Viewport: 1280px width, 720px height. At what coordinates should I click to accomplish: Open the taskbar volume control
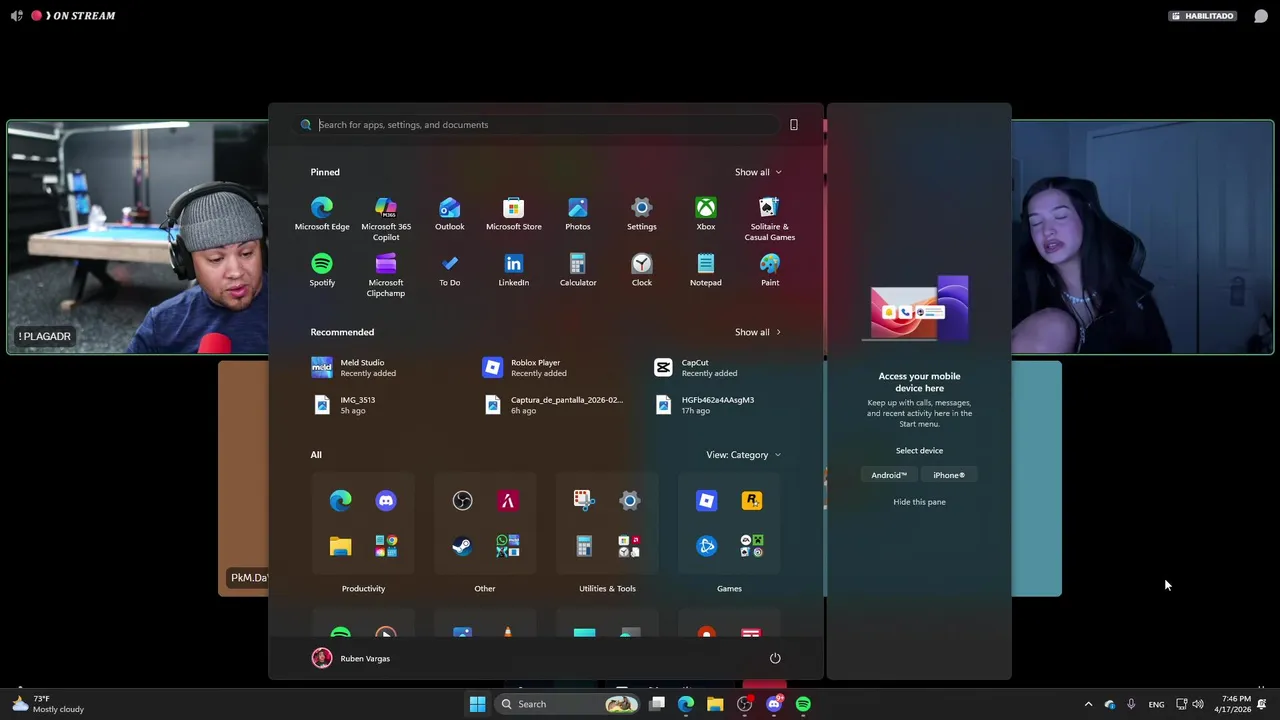click(x=1198, y=704)
